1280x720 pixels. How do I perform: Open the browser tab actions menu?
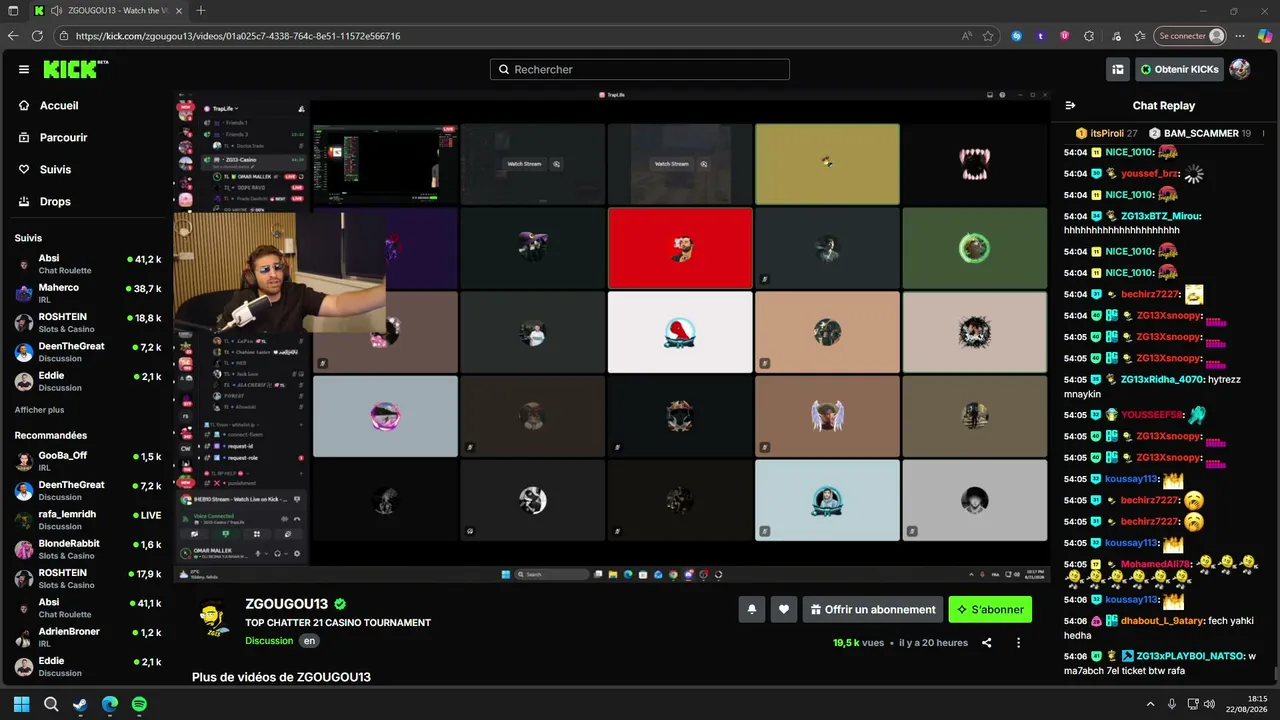[x=13, y=11]
